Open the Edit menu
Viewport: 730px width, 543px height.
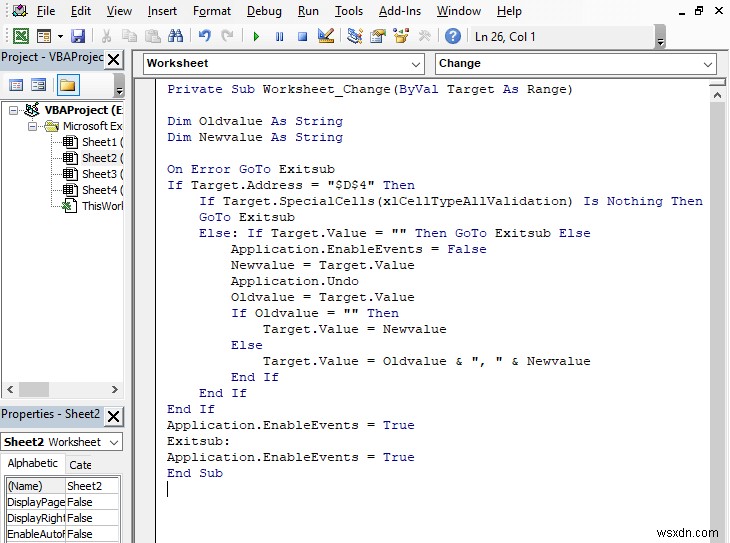[81, 11]
